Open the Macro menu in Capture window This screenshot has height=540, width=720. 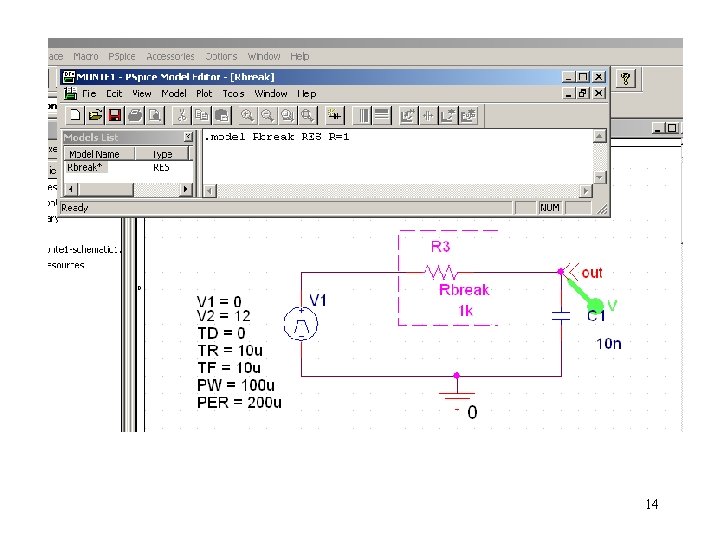coord(85,56)
